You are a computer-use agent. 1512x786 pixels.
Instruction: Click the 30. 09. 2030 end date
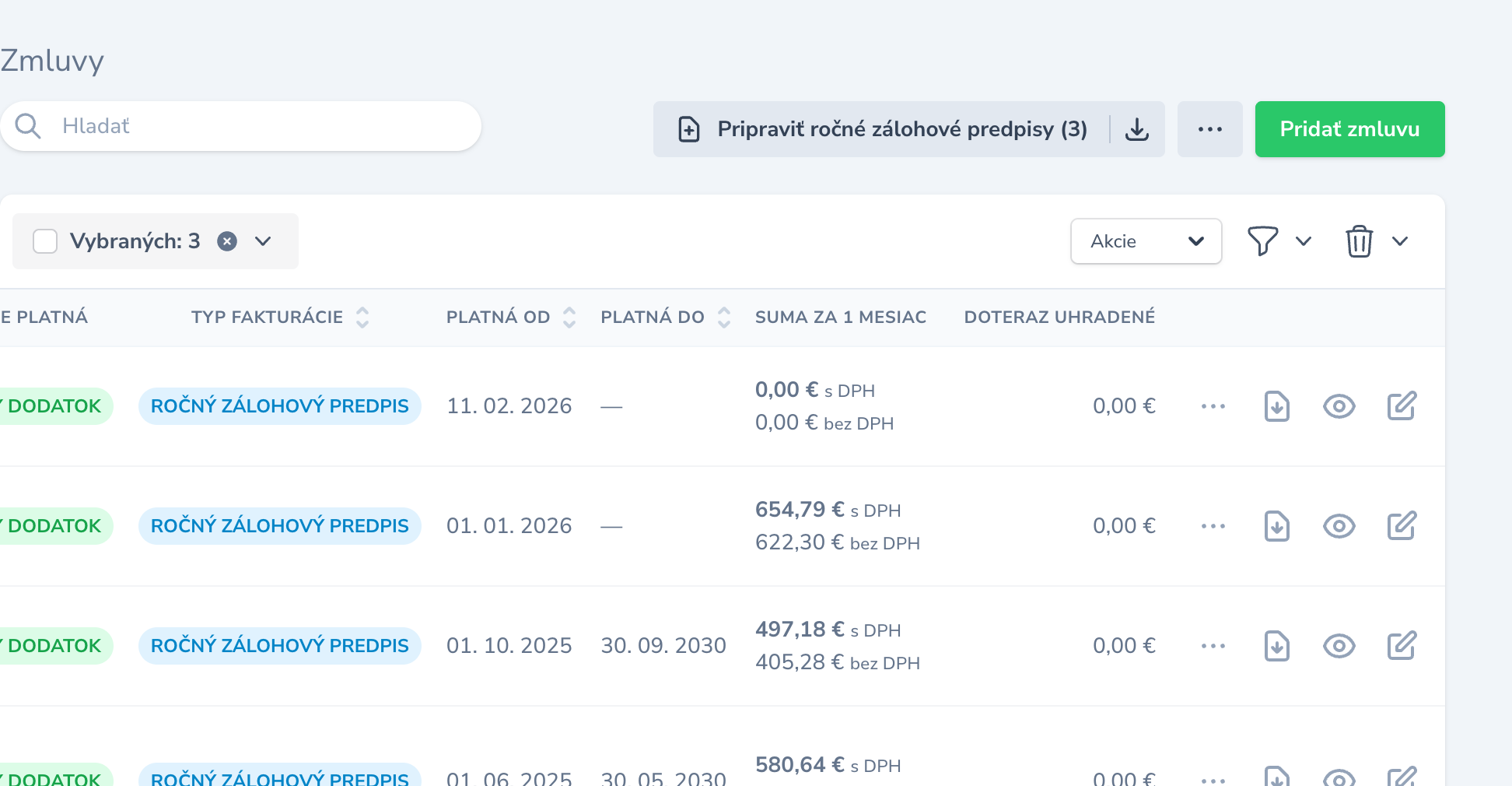tap(663, 646)
